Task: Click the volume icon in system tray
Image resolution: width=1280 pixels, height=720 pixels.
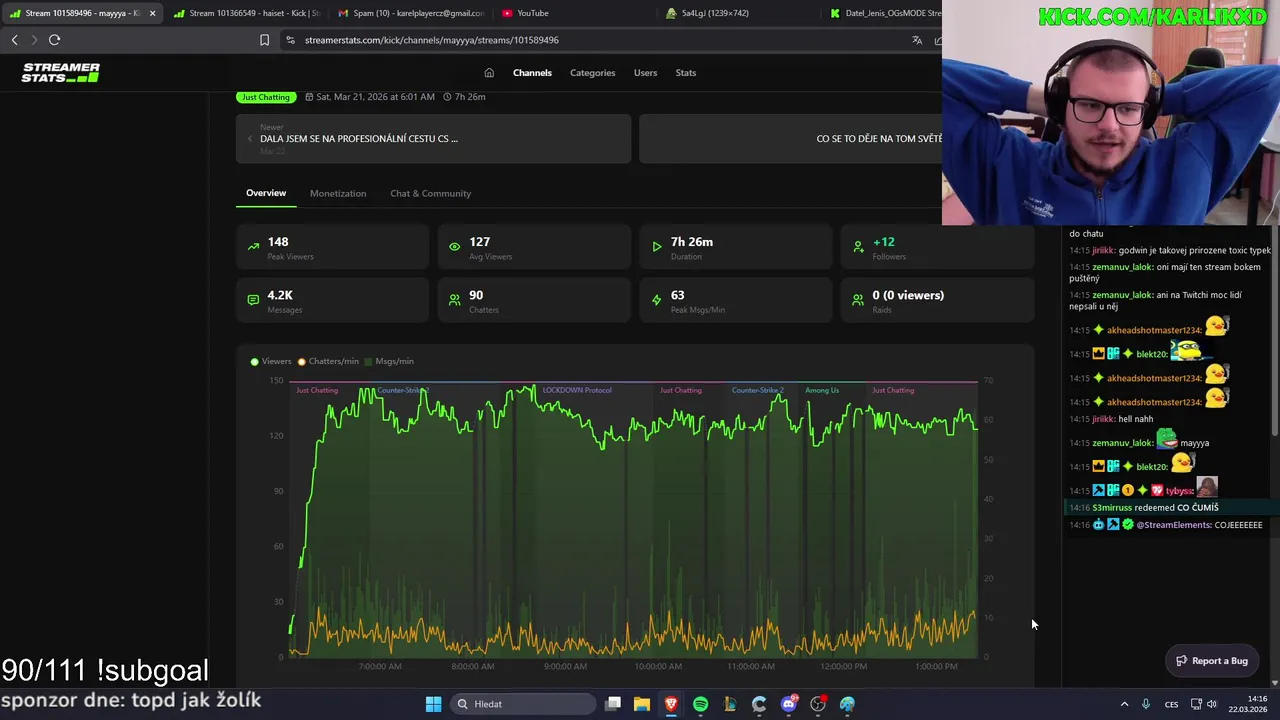Action: point(1212,704)
